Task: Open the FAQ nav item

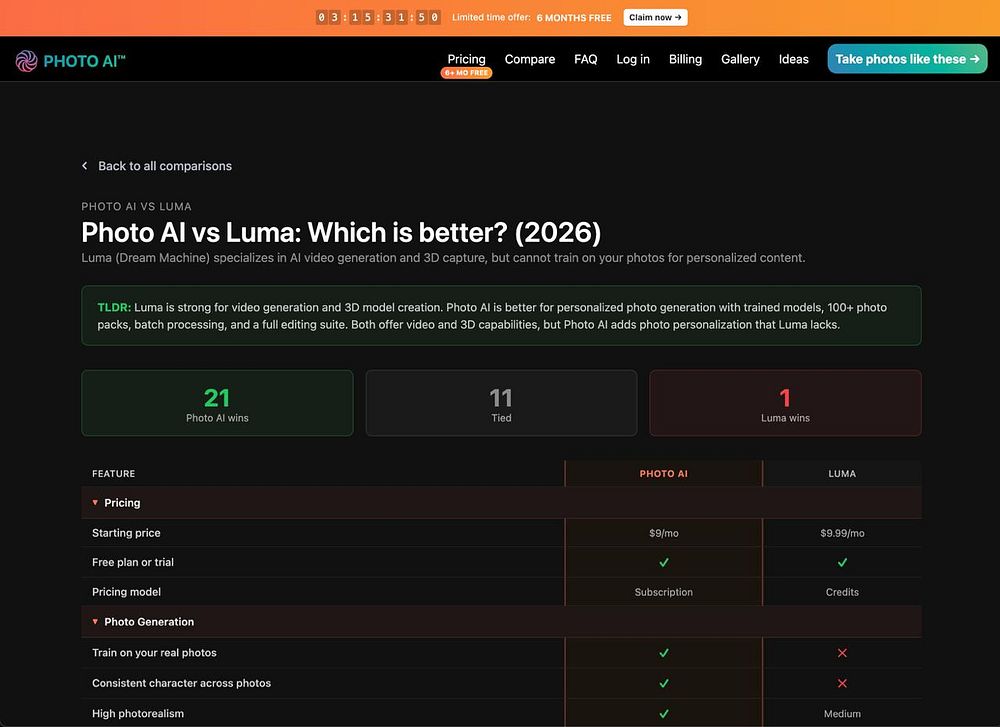Action: (x=585, y=59)
